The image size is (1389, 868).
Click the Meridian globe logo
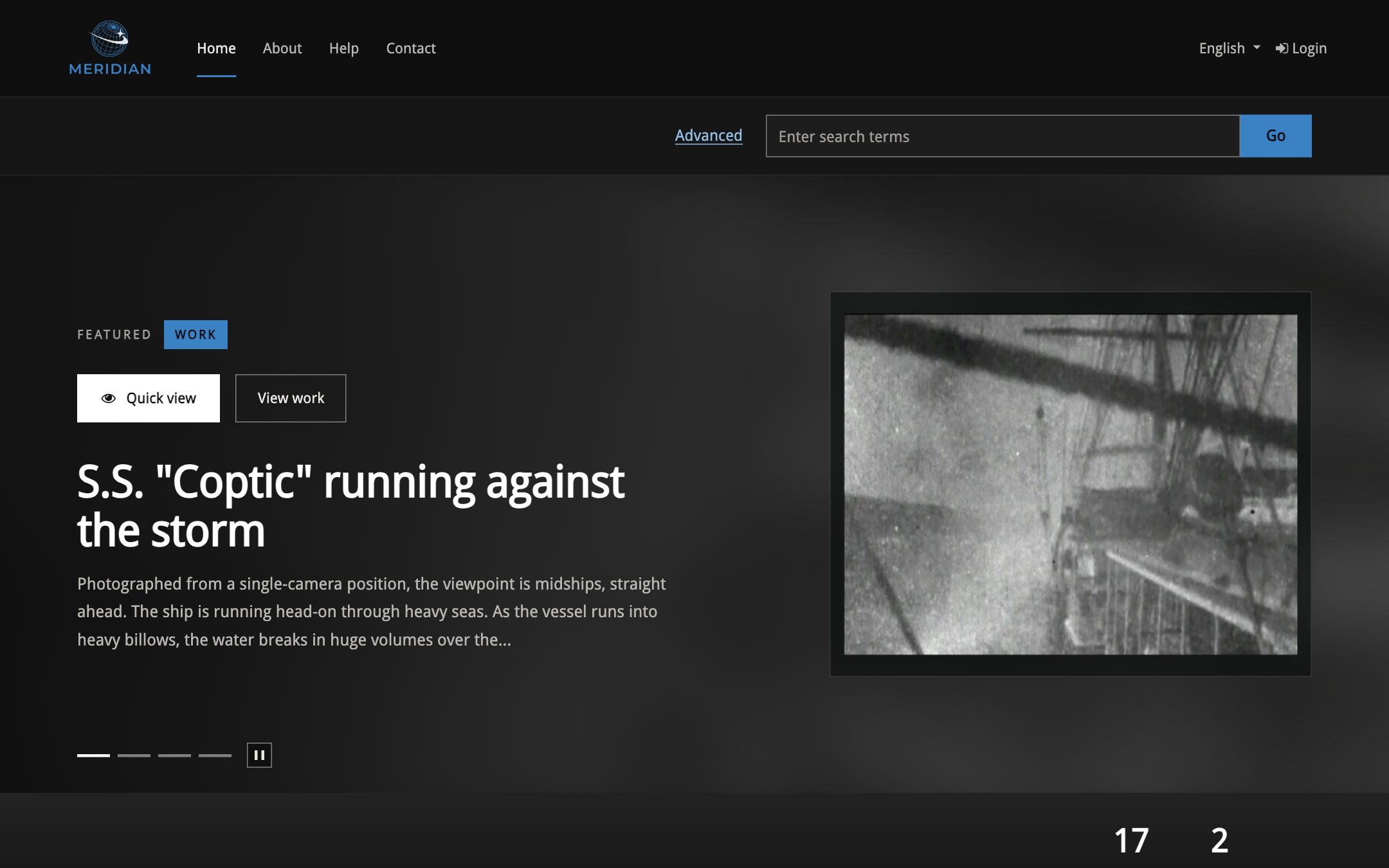coord(110,48)
